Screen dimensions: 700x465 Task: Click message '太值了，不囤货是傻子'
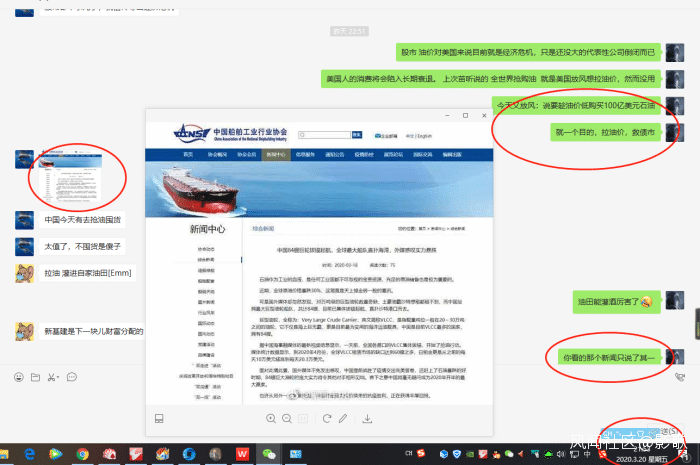coord(83,246)
